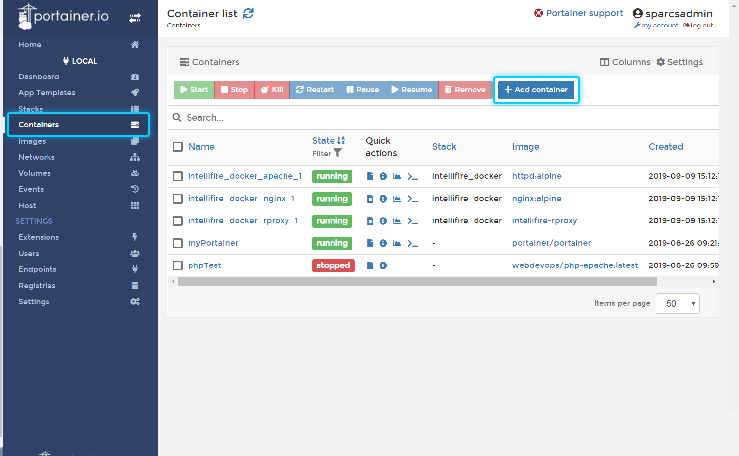Click inspect info icon for nginx container
739x456 pixels.
pyautogui.click(x=383, y=199)
